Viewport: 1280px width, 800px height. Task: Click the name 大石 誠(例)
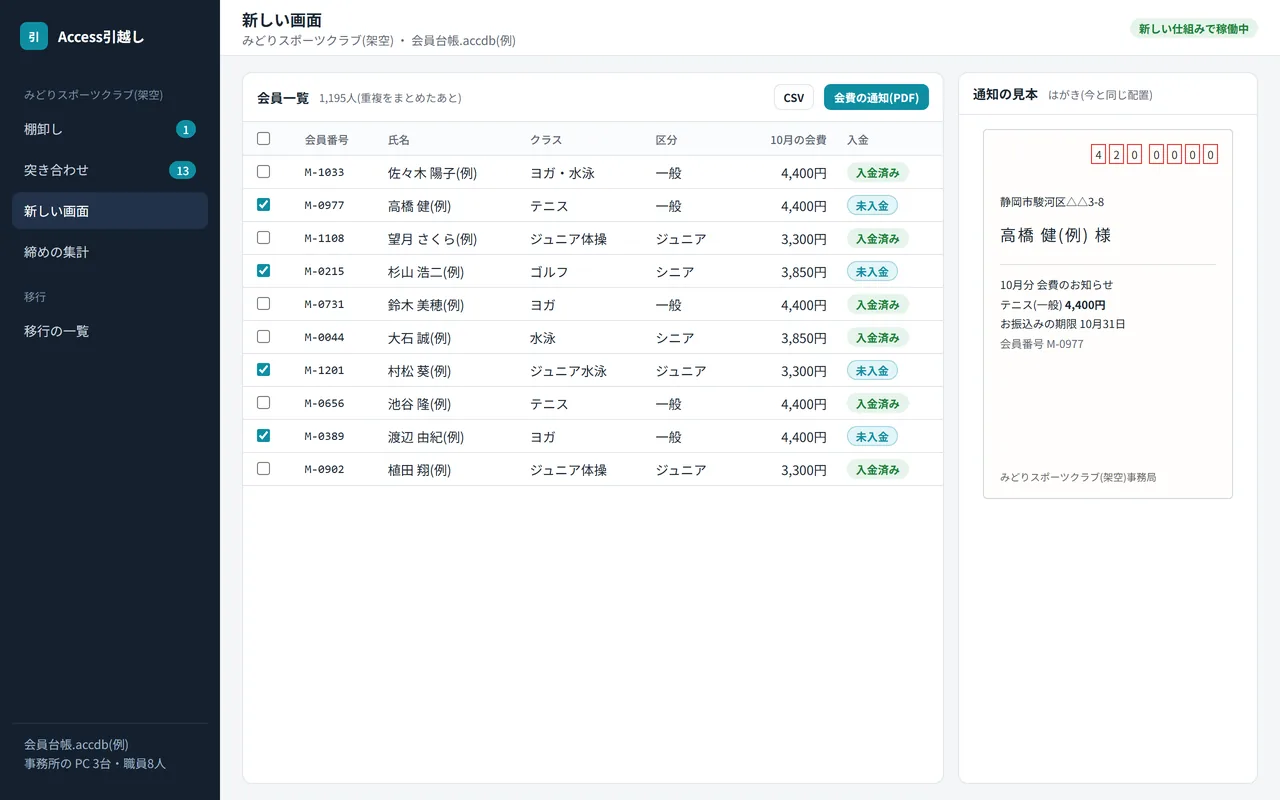click(x=419, y=338)
